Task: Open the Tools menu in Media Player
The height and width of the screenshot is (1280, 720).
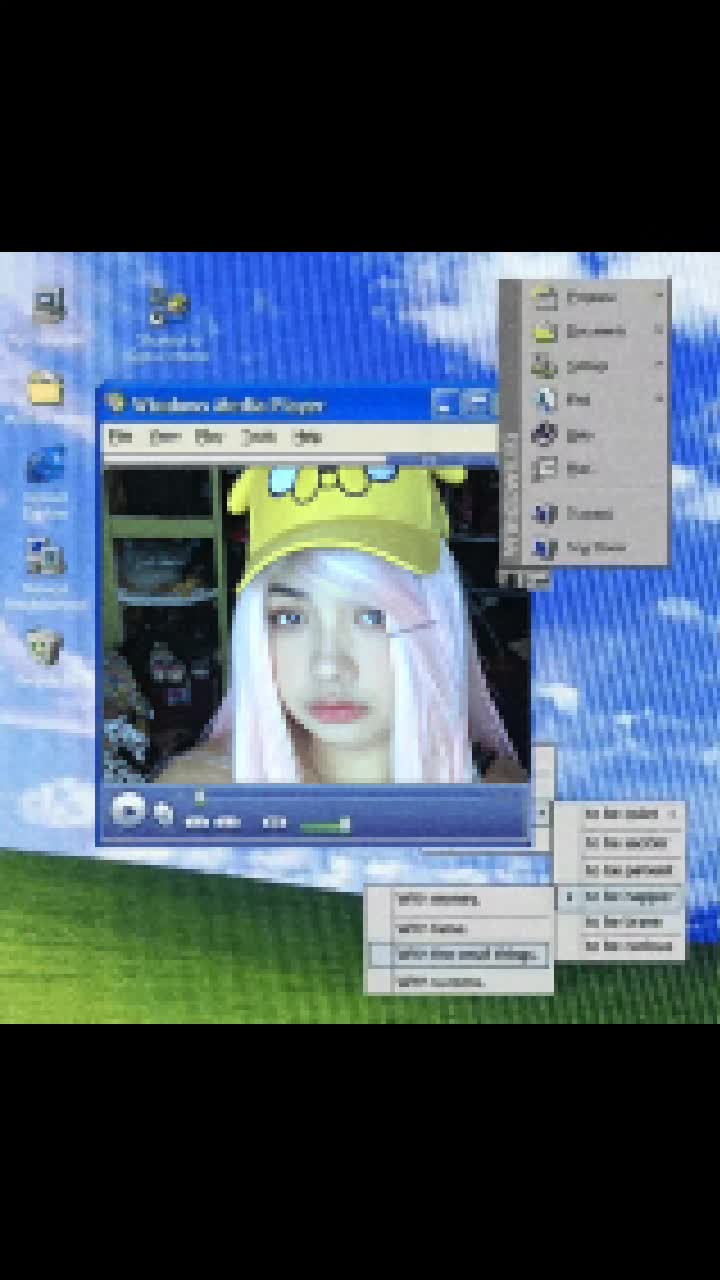Action: click(x=258, y=437)
